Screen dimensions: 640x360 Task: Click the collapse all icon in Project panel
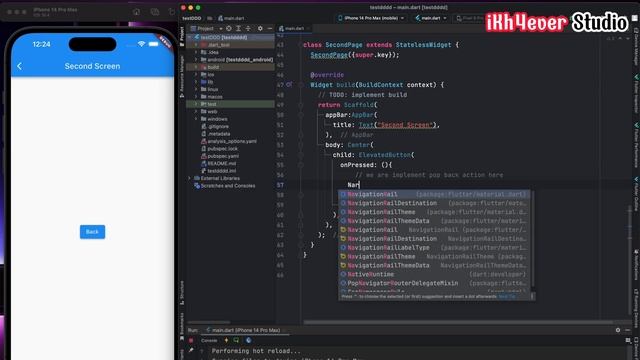coord(248,29)
